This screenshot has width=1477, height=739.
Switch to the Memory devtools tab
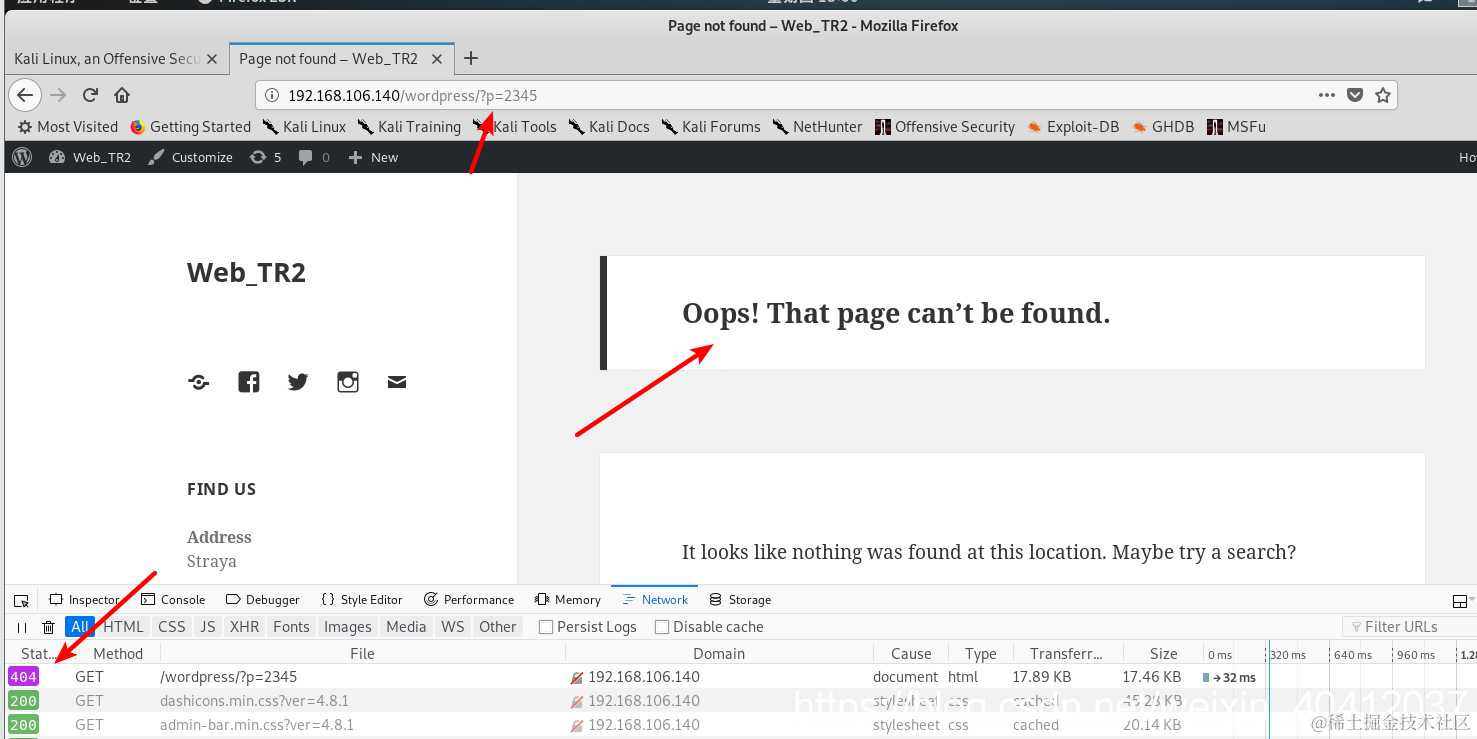[x=568, y=600]
